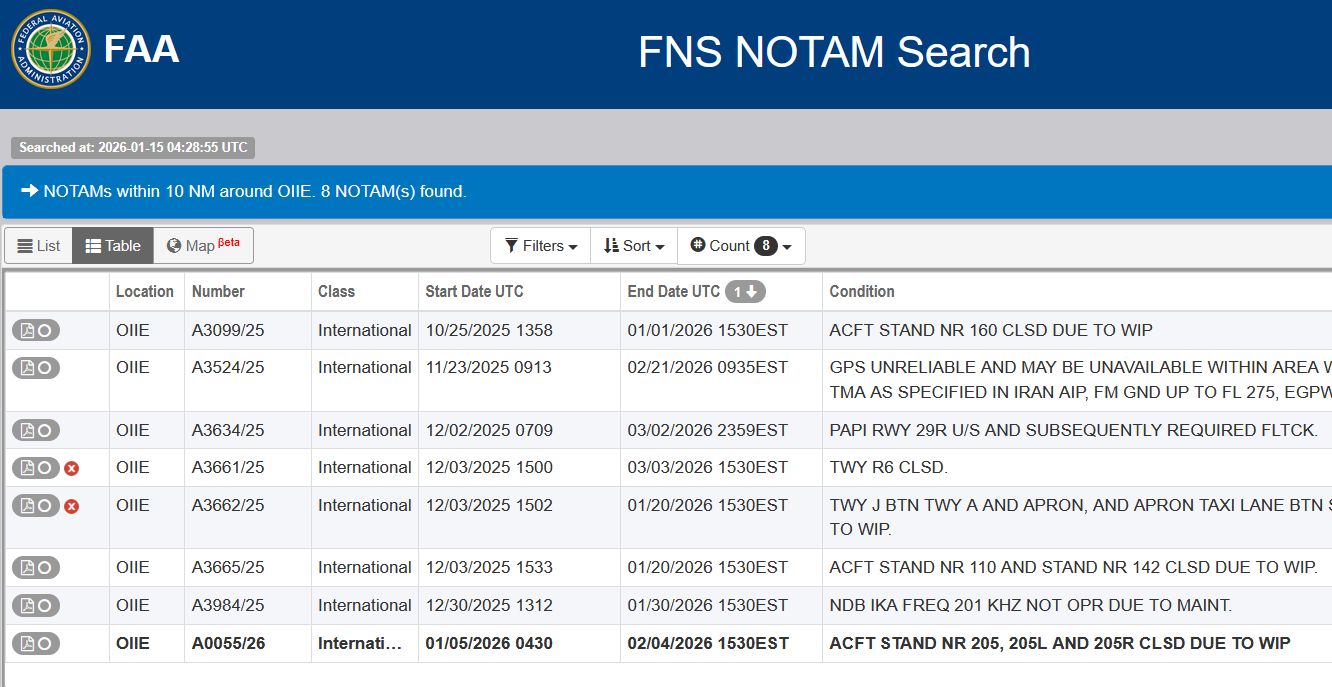Click the red X icon beside A3661/25
Screen dimensions: 1332x687
71,469
